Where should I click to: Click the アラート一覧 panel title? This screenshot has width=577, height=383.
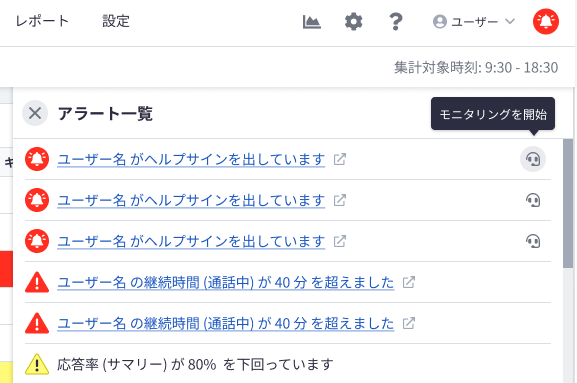[x=105, y=113]
